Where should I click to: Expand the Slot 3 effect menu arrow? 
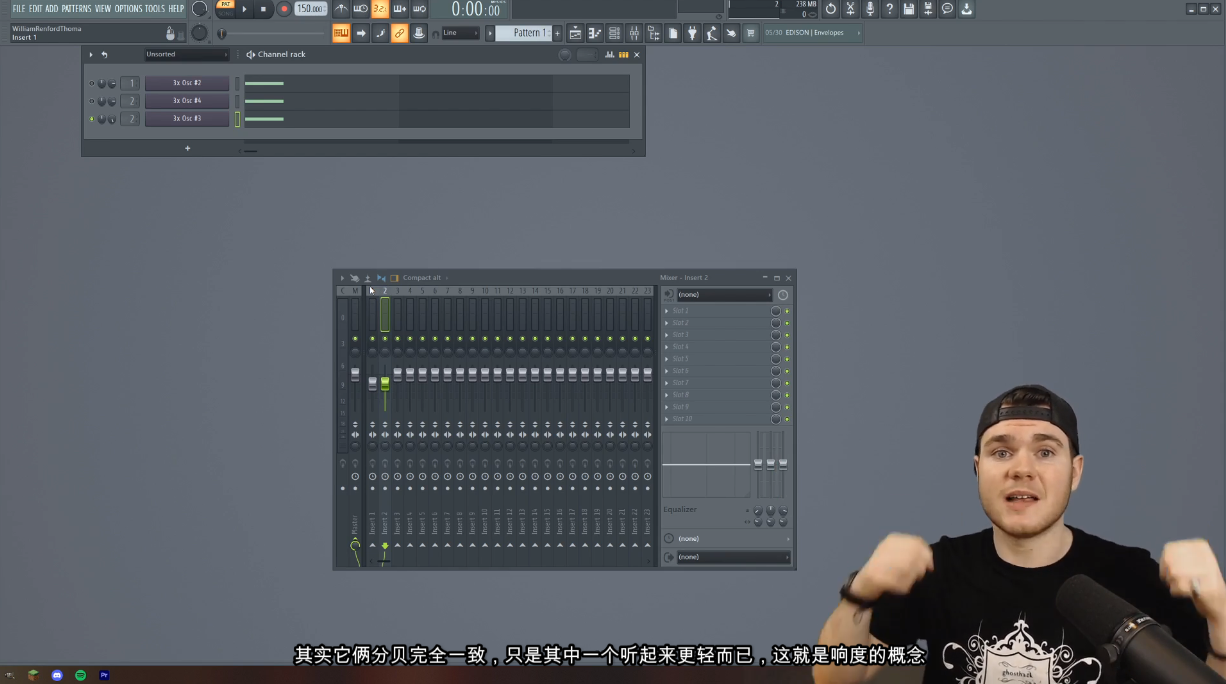(x=667, y=335)
